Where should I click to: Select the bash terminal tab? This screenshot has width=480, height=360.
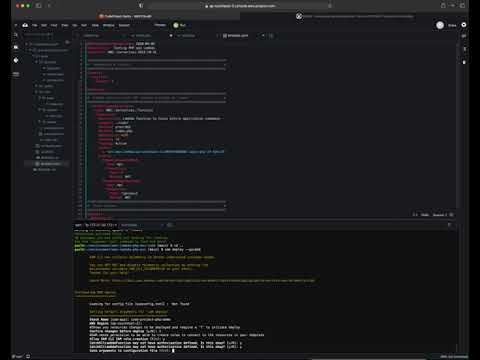click(95, 225)
